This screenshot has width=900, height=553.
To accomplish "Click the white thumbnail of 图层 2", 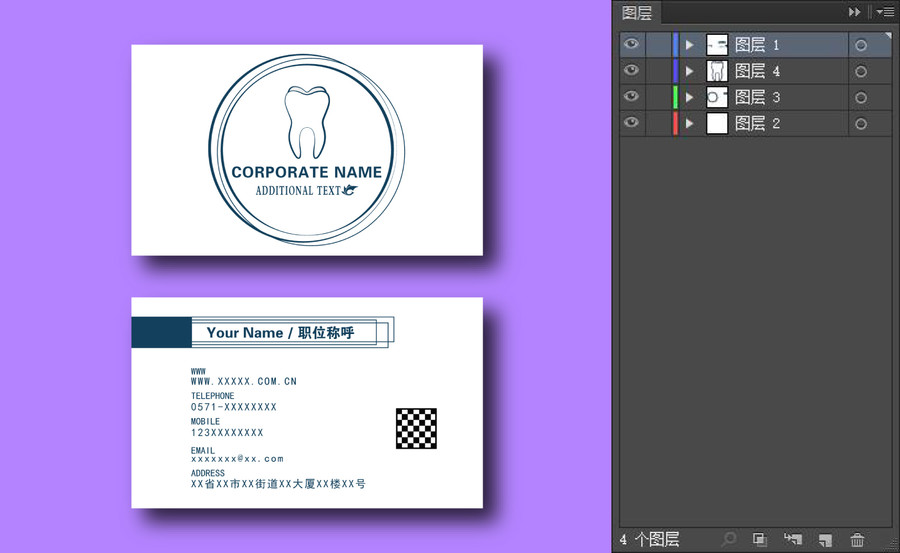I will [717, 123].
